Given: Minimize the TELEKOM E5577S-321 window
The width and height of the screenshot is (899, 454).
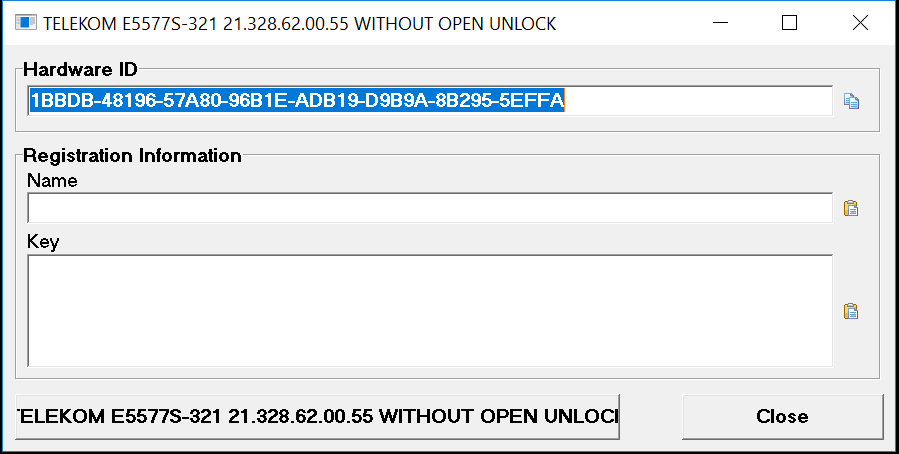Looking at the screenshot, I should (x=720, y=23).
